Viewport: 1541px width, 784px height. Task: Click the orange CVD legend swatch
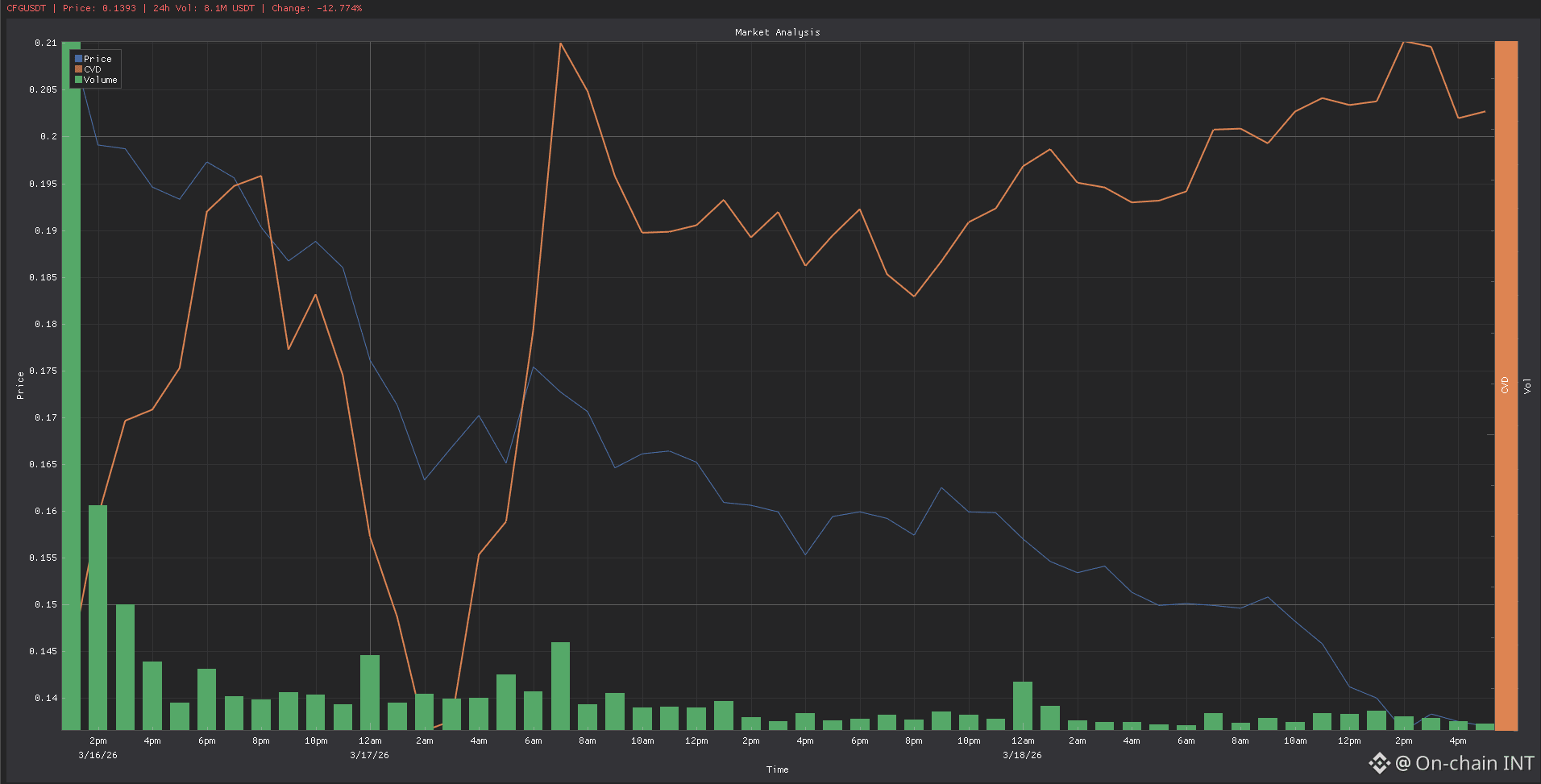tap(78, 69)
